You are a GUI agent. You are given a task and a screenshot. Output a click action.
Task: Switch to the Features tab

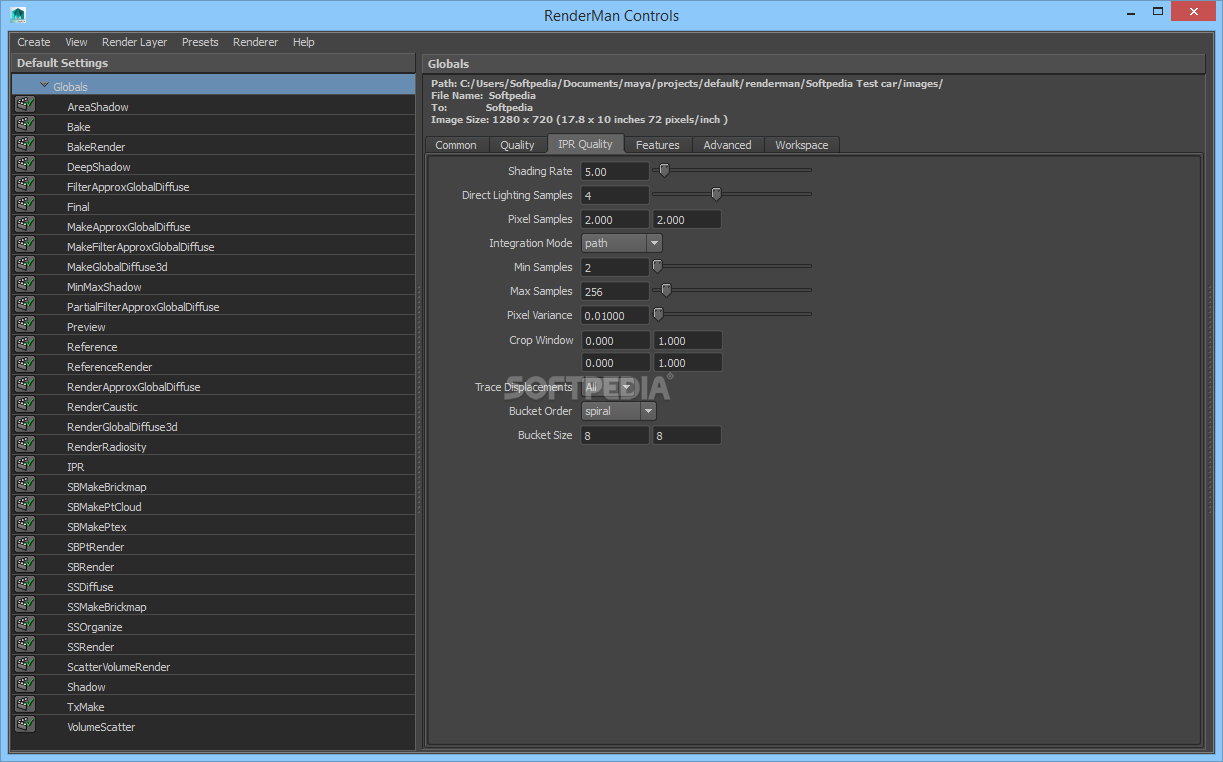click(658, 145)
